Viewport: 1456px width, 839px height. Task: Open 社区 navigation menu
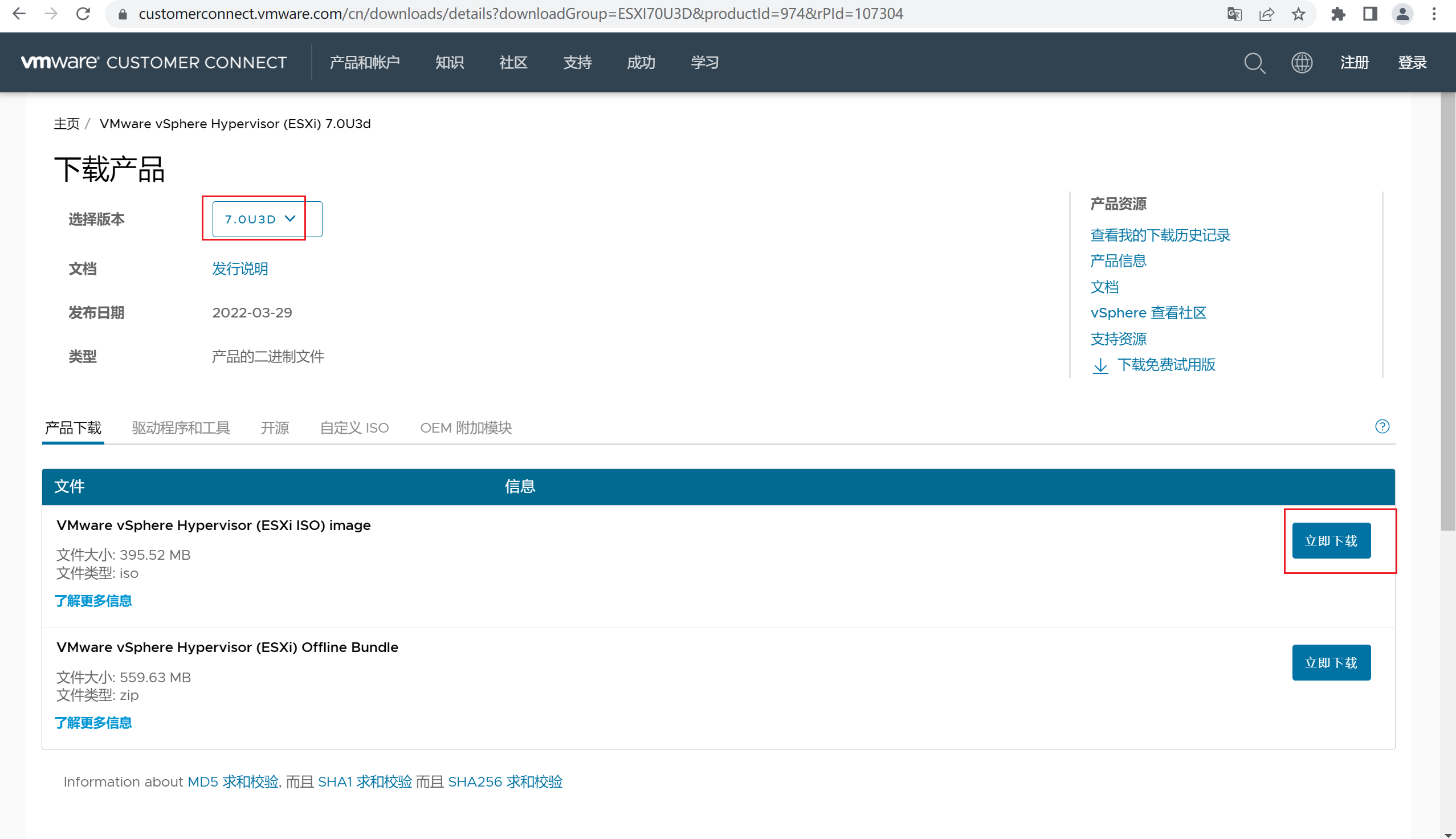(513, 62)
